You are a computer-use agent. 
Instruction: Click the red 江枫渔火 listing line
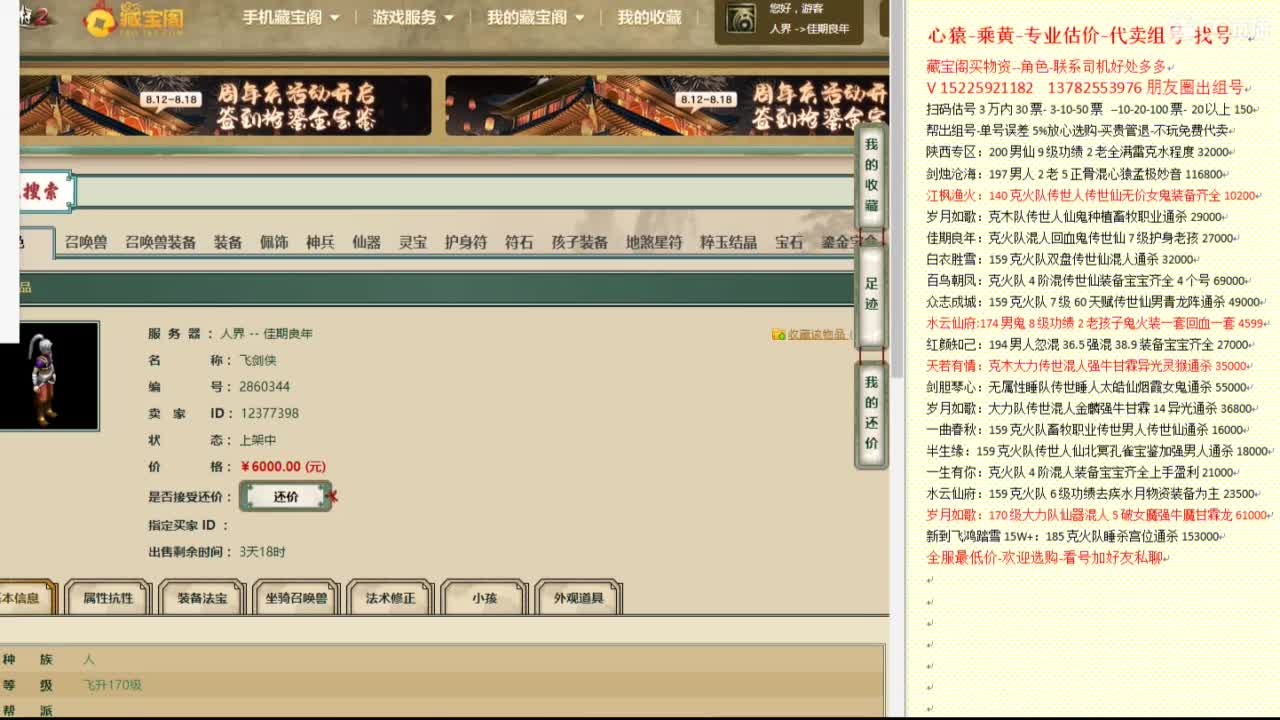tap(1093, 196)
